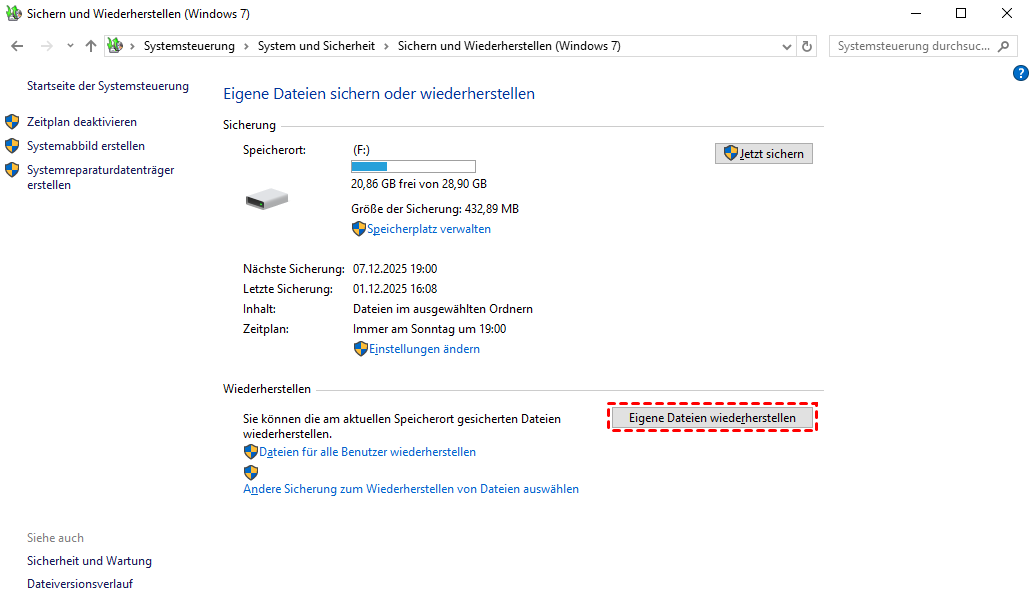Refresh the Control Panel view
The height and width of the screenshot is (606, 1030).
pyautogui.click(x=808, y=46)
